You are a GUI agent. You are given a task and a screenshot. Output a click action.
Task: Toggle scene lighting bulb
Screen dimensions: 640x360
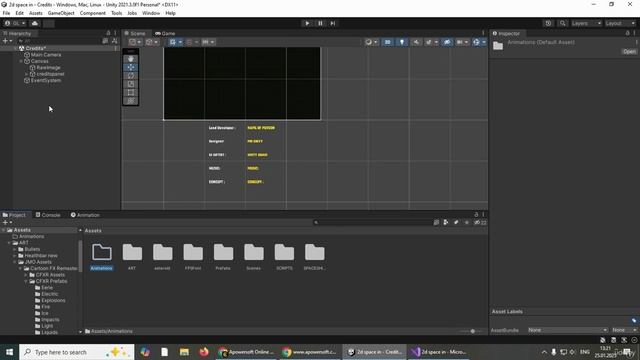402,42
